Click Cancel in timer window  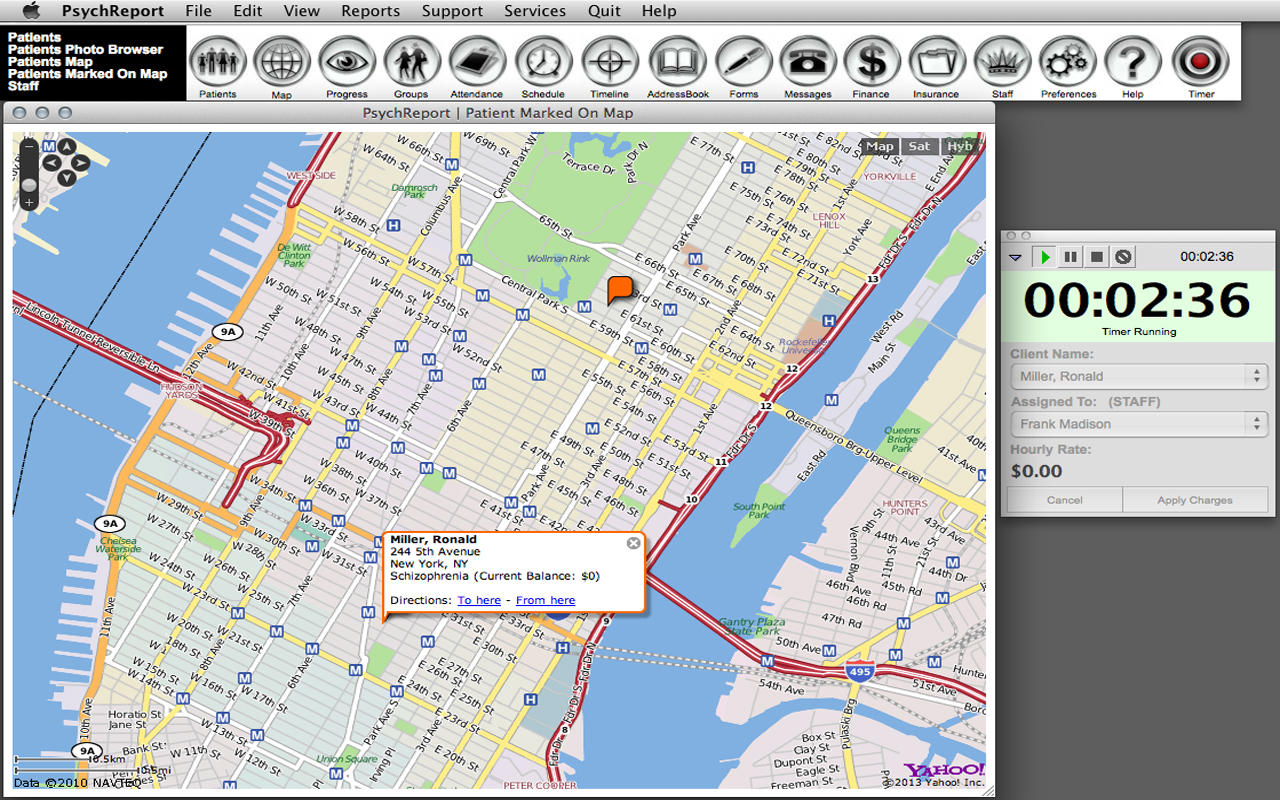pyautogui.click(x=1065, y=500)
